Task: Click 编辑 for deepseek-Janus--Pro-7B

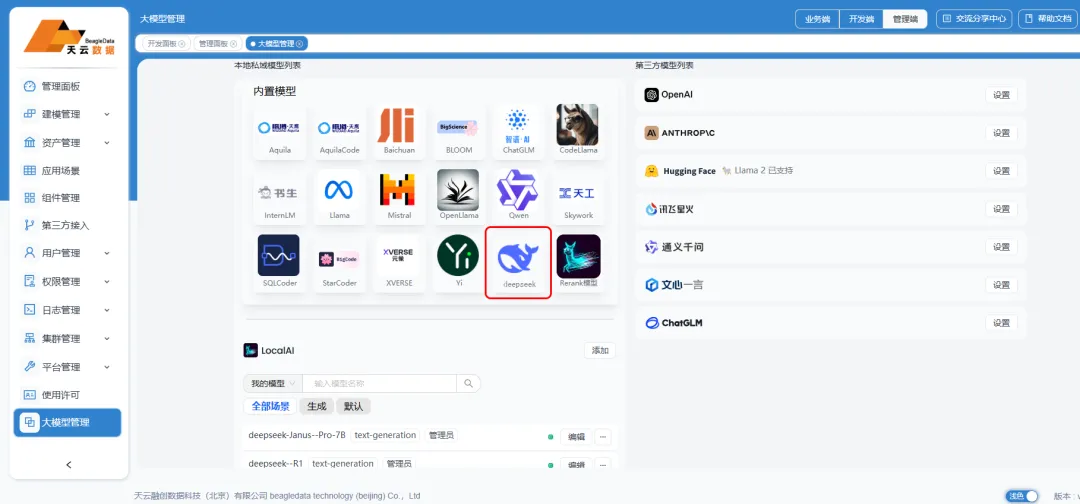Action: click(576, 437)
